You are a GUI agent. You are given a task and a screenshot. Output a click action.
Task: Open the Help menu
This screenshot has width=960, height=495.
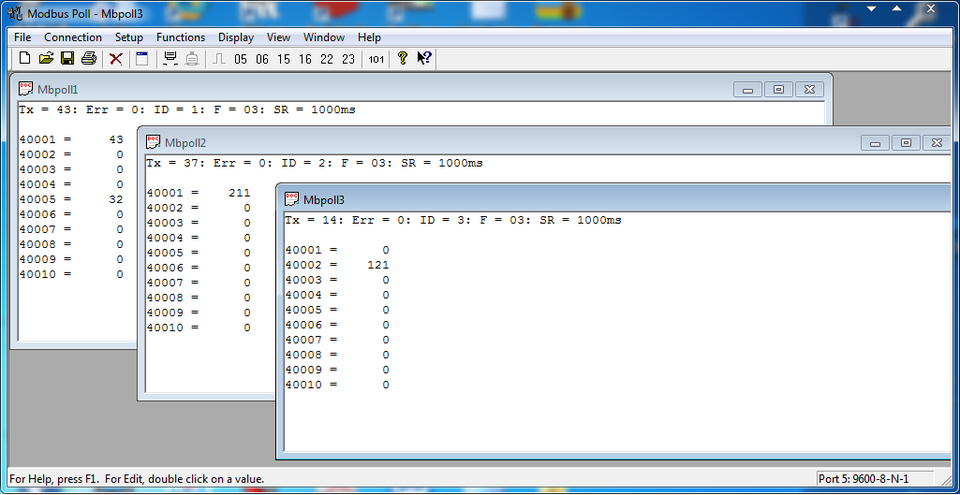click(x=369, y=37)
